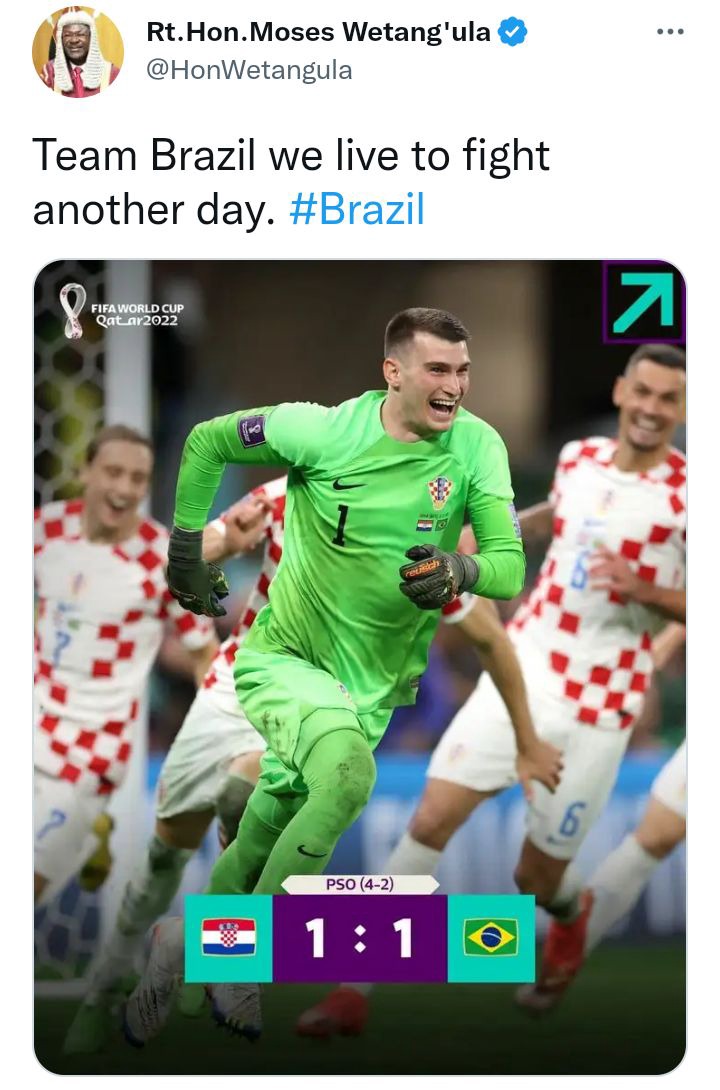
Task: Click the Croatia crest on the green jersey
Action: click(x=439, y=492)
